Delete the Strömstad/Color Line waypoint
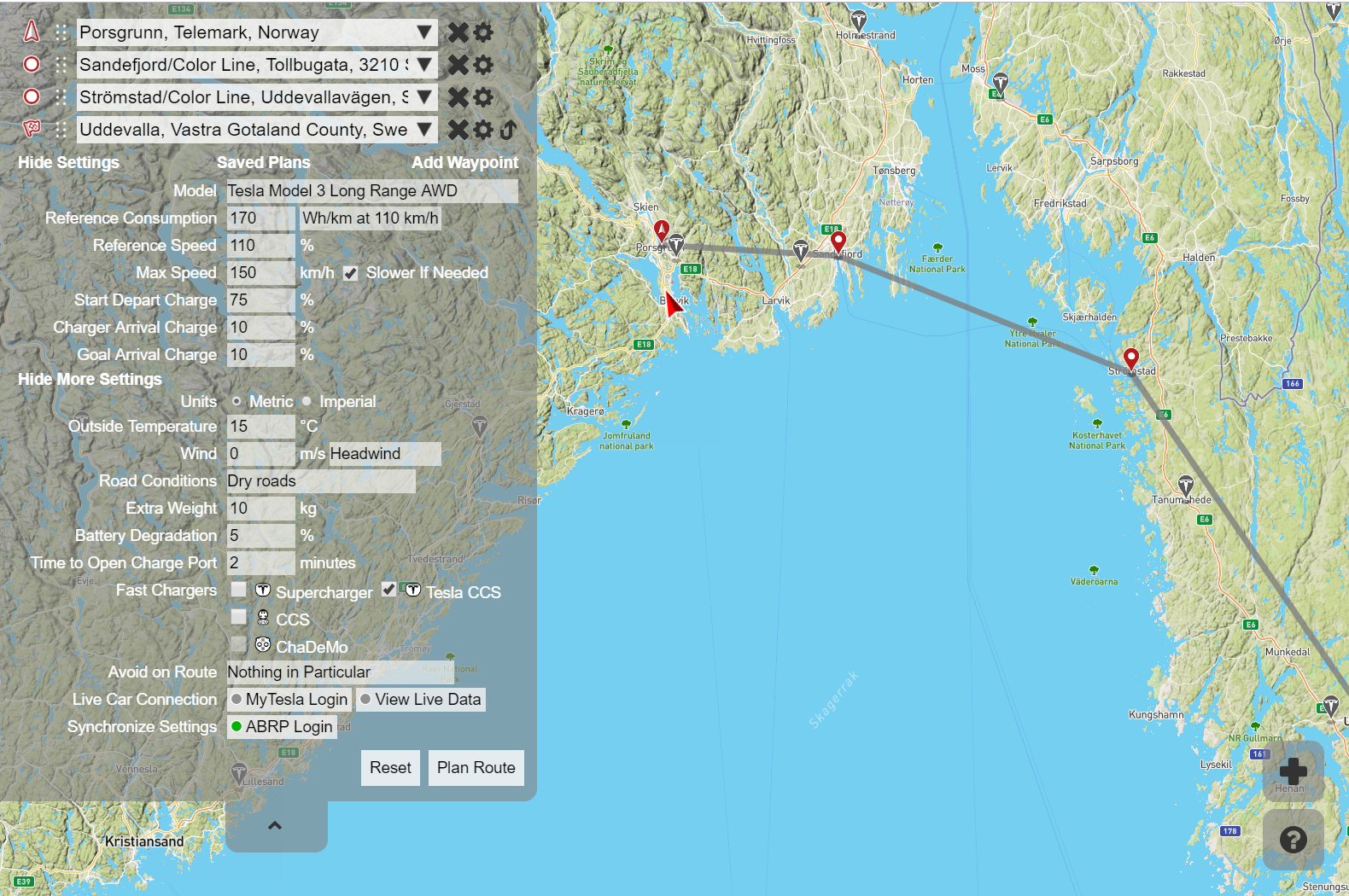The width and height of the screenshot is (1349, 896). (458, 97)
